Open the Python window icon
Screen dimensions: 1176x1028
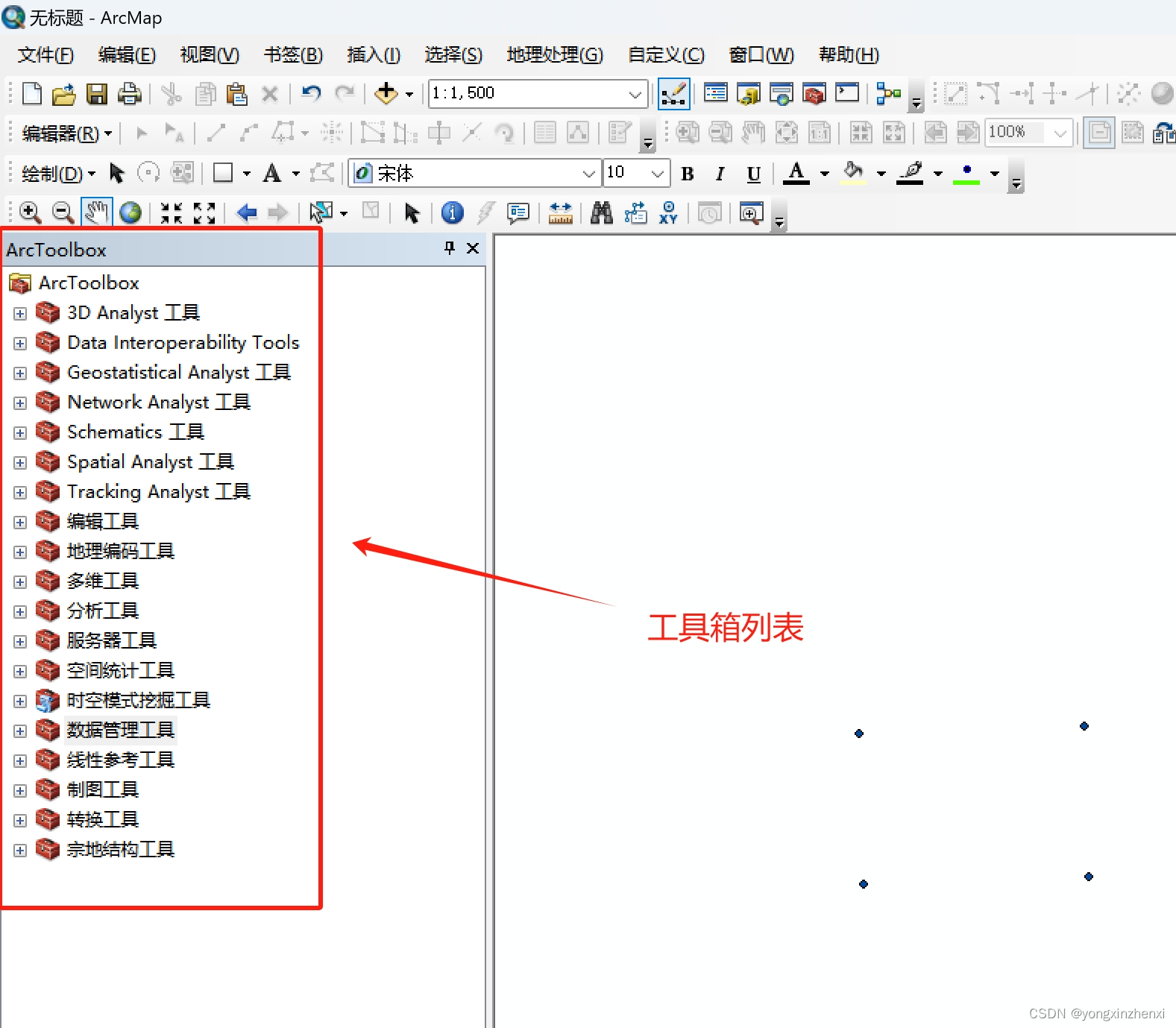[x=847, y=93]
